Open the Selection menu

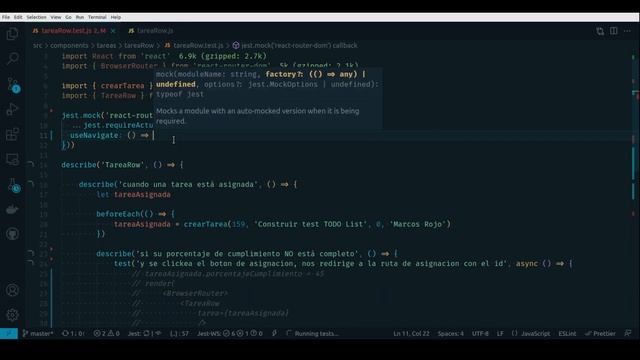36,17
